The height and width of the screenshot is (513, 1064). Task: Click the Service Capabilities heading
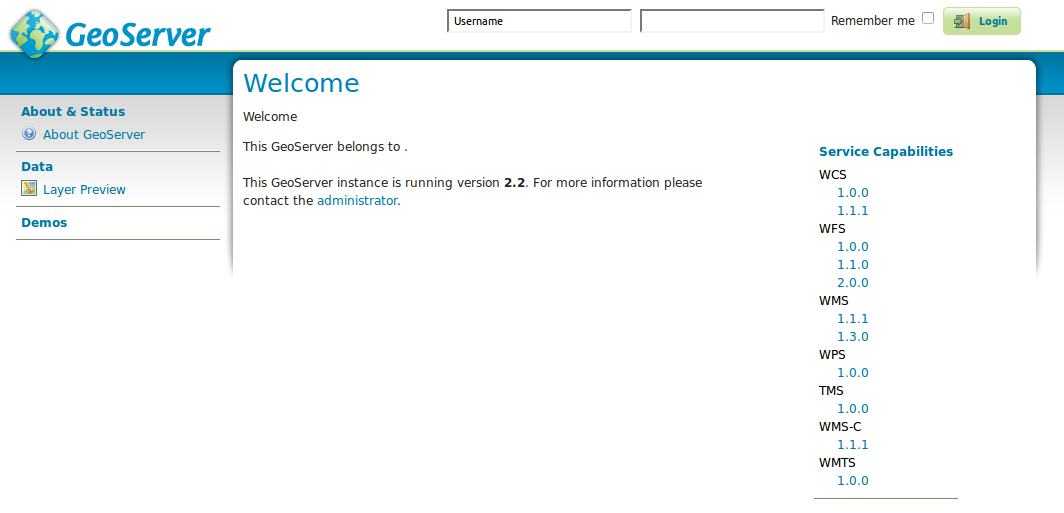click(x=886, y=151)
